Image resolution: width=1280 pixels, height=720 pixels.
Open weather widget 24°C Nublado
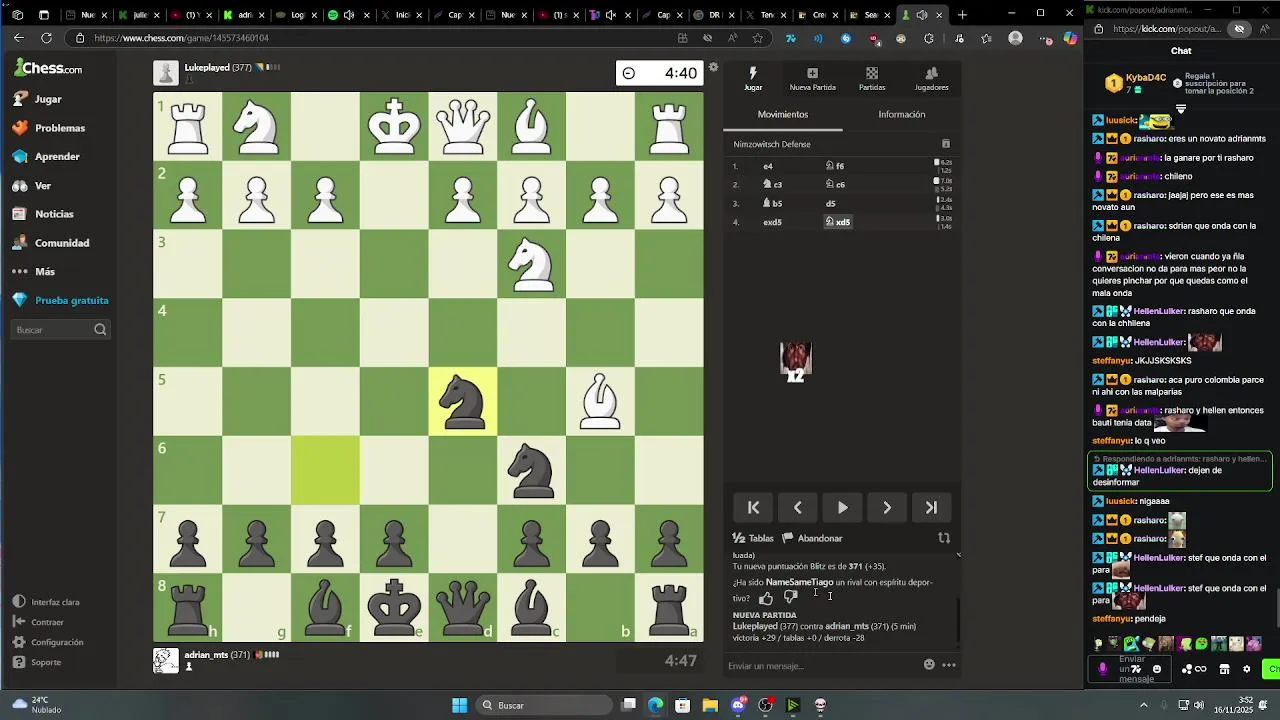coord(38,705)
